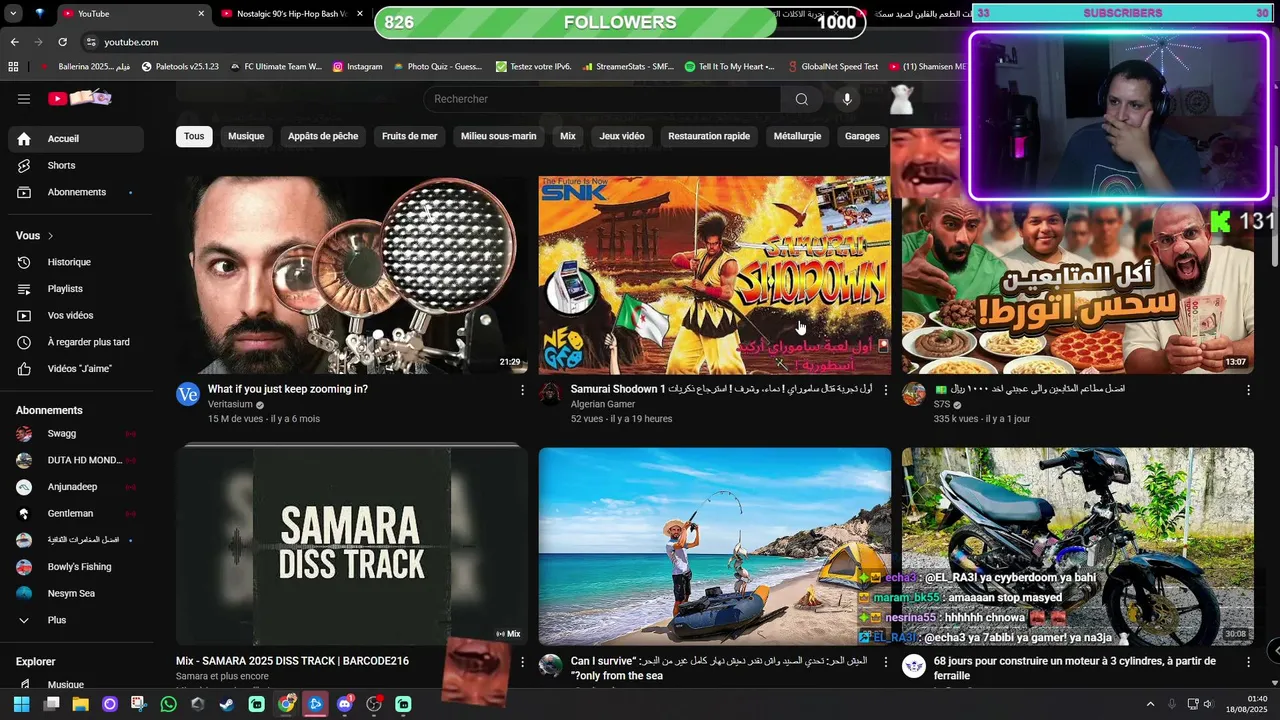Open DUTA HD MOND... subscription

(76, 460)
